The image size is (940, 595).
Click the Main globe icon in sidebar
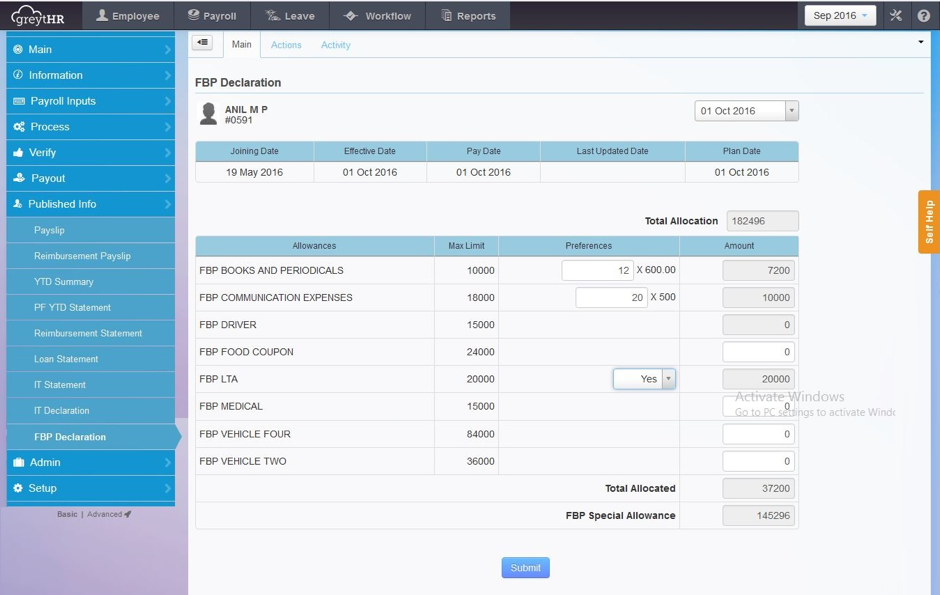(18, 50)
